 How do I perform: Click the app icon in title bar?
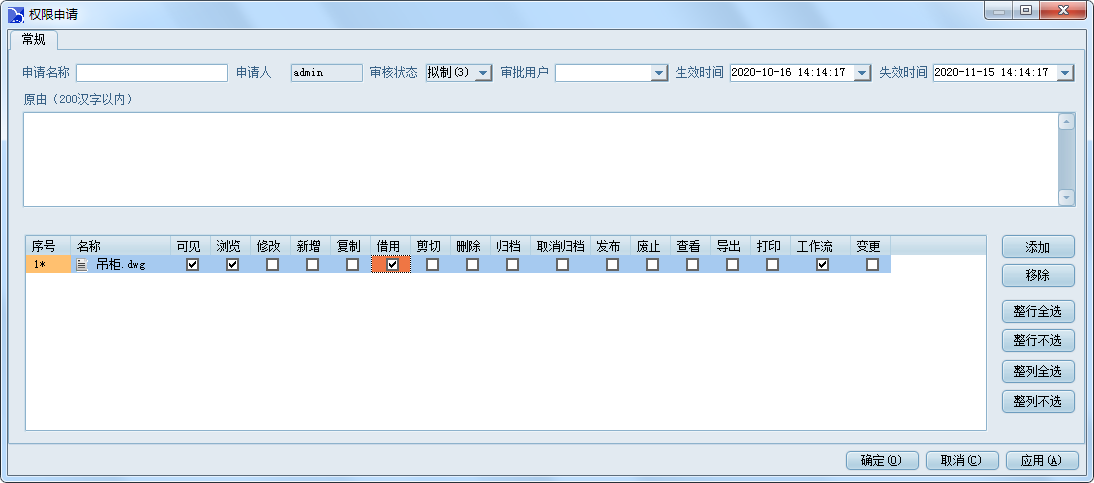(17, 13)
